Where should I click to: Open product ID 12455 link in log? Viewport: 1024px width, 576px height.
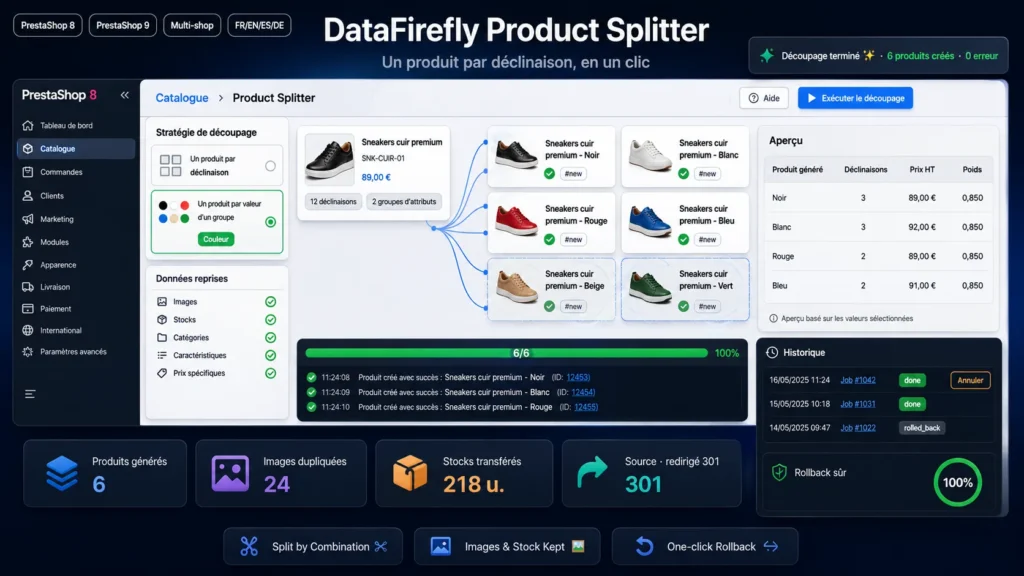pos(585,407)
